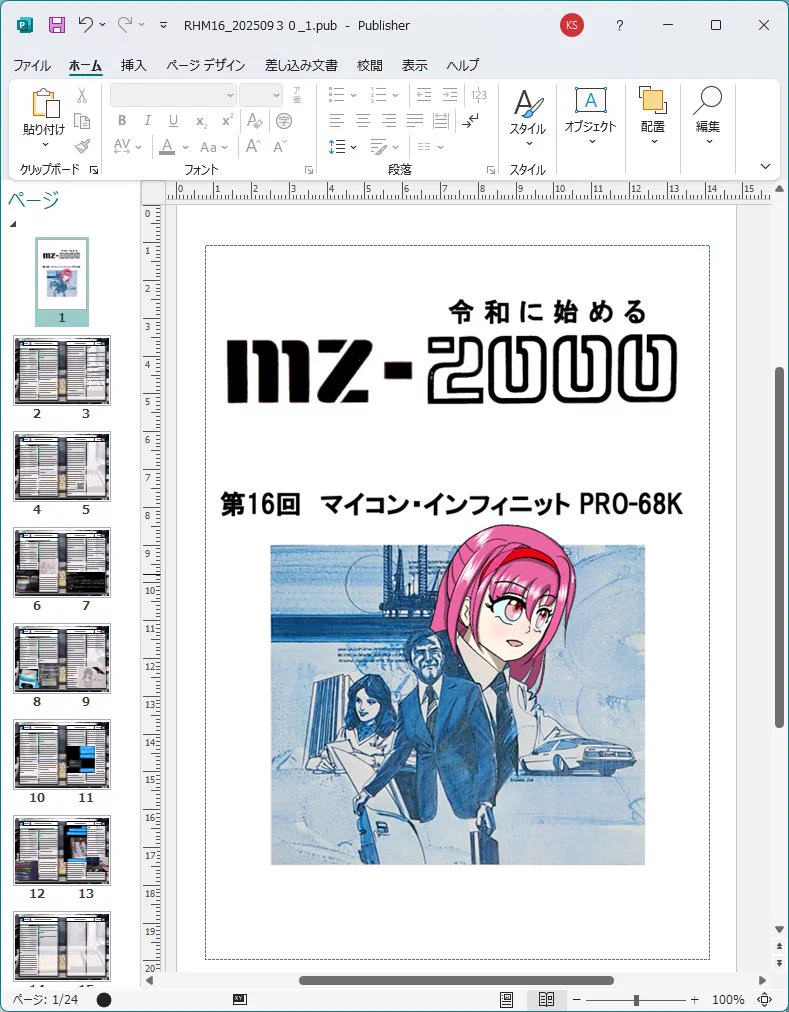Click the Clear Formatting icon
This screenshot has width=789, height=1012.
click(254, 120)
